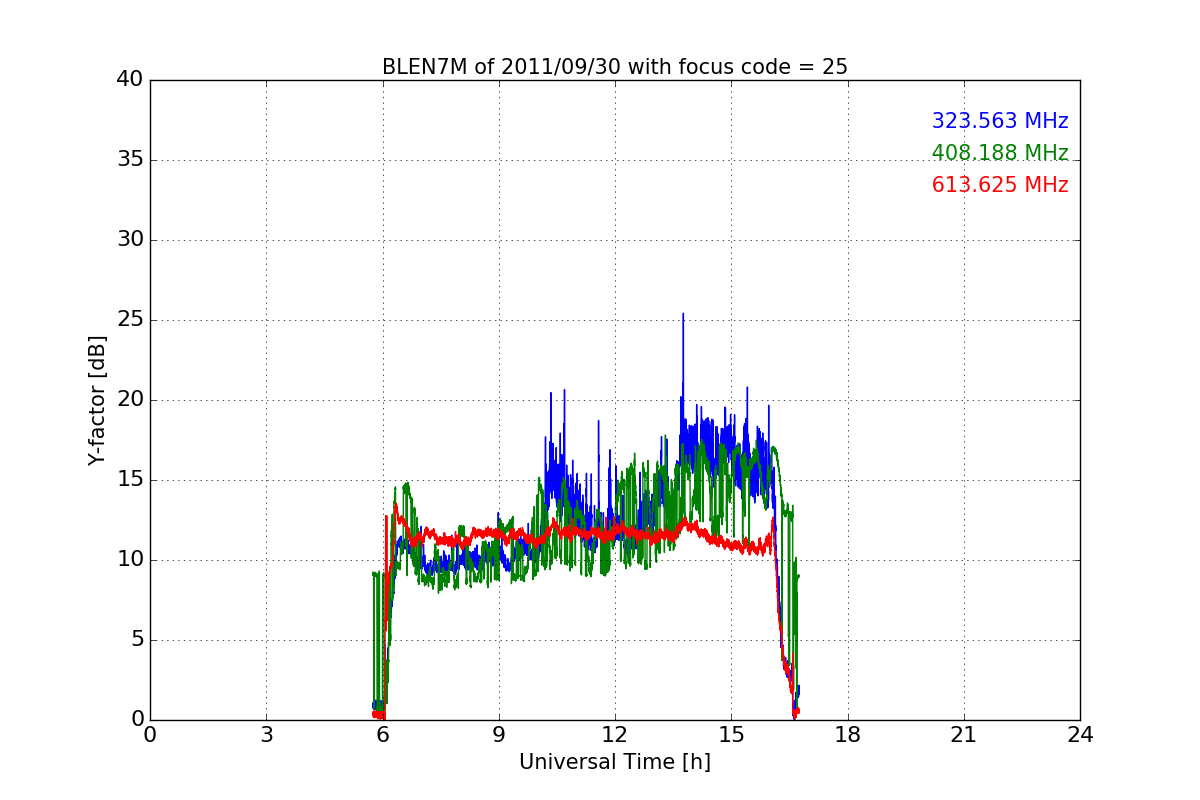Image resolution: width=1200 pixels, height=800 pixels.
Task: Click the x-axis tick label '12'
Action: click(615, 735)
